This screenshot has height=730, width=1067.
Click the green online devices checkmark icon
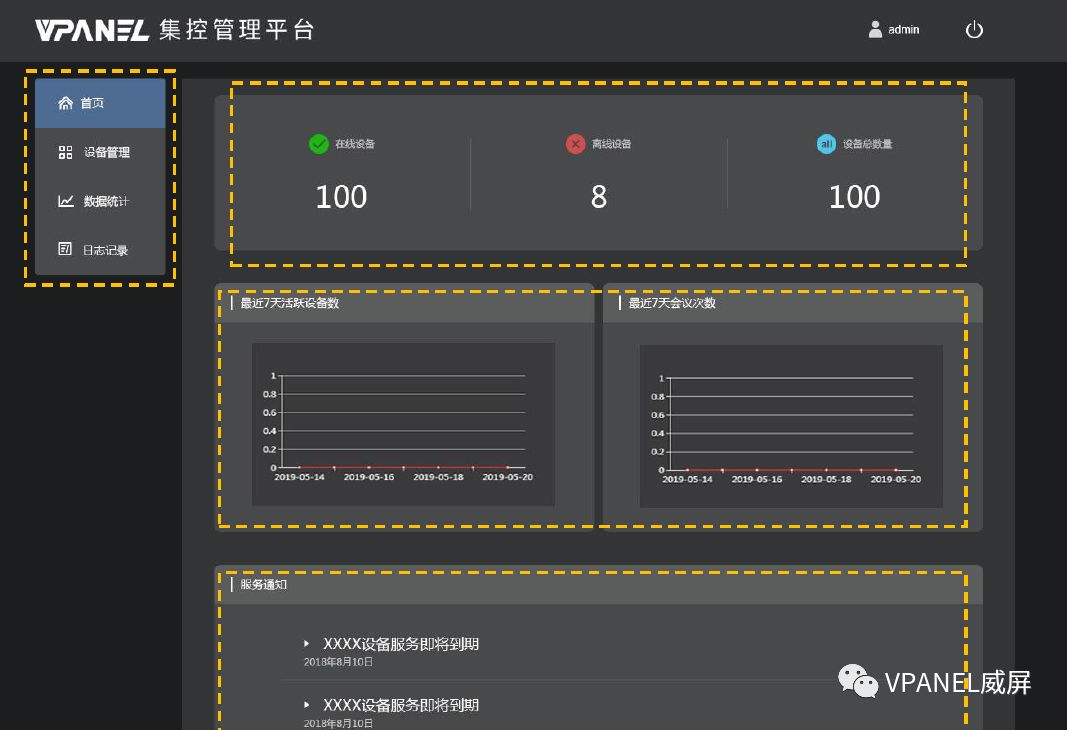pyautogui.click(x=319, y=144)
